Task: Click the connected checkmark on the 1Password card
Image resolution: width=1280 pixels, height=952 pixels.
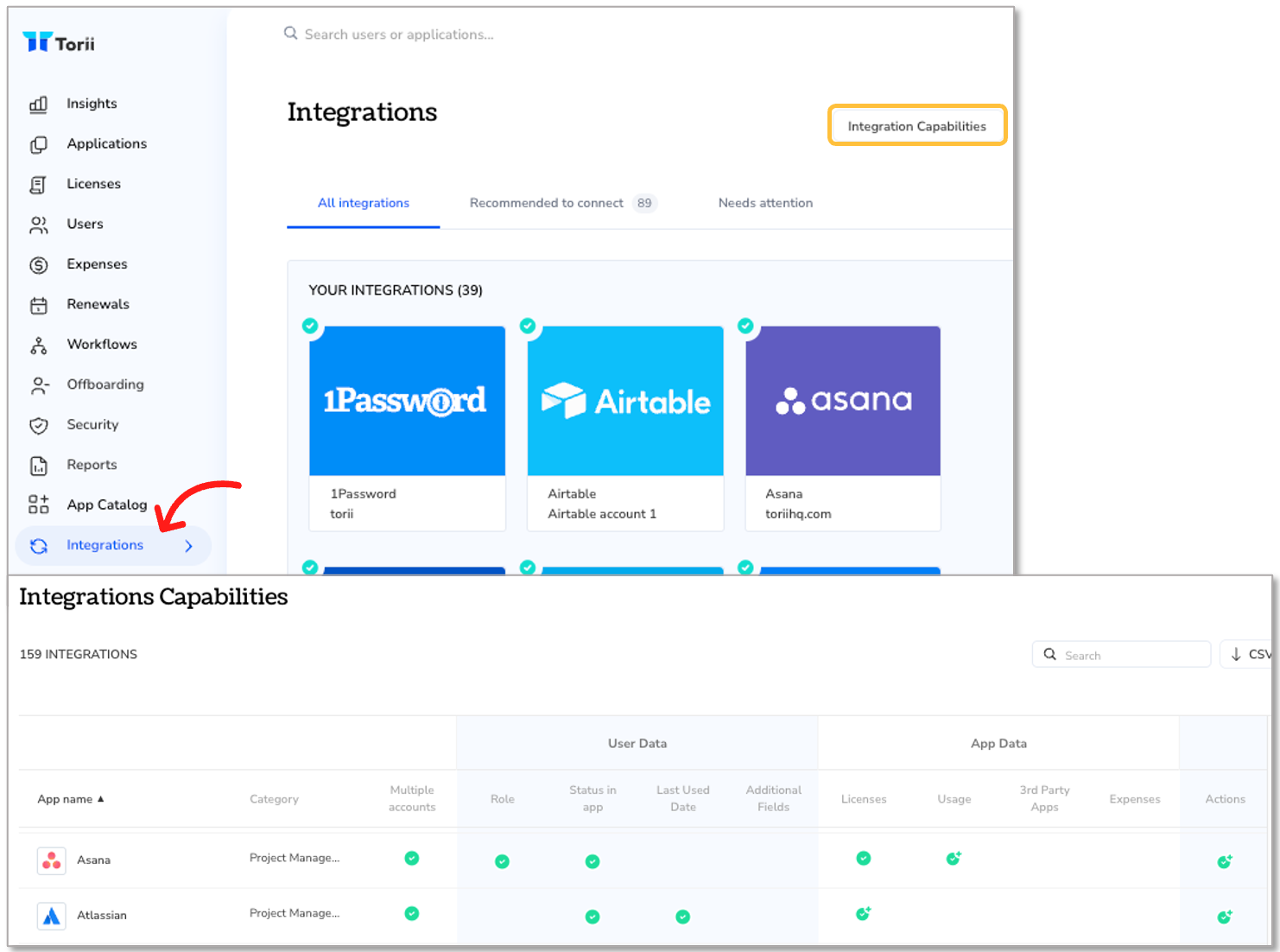Action: click(x=310, y=326)
